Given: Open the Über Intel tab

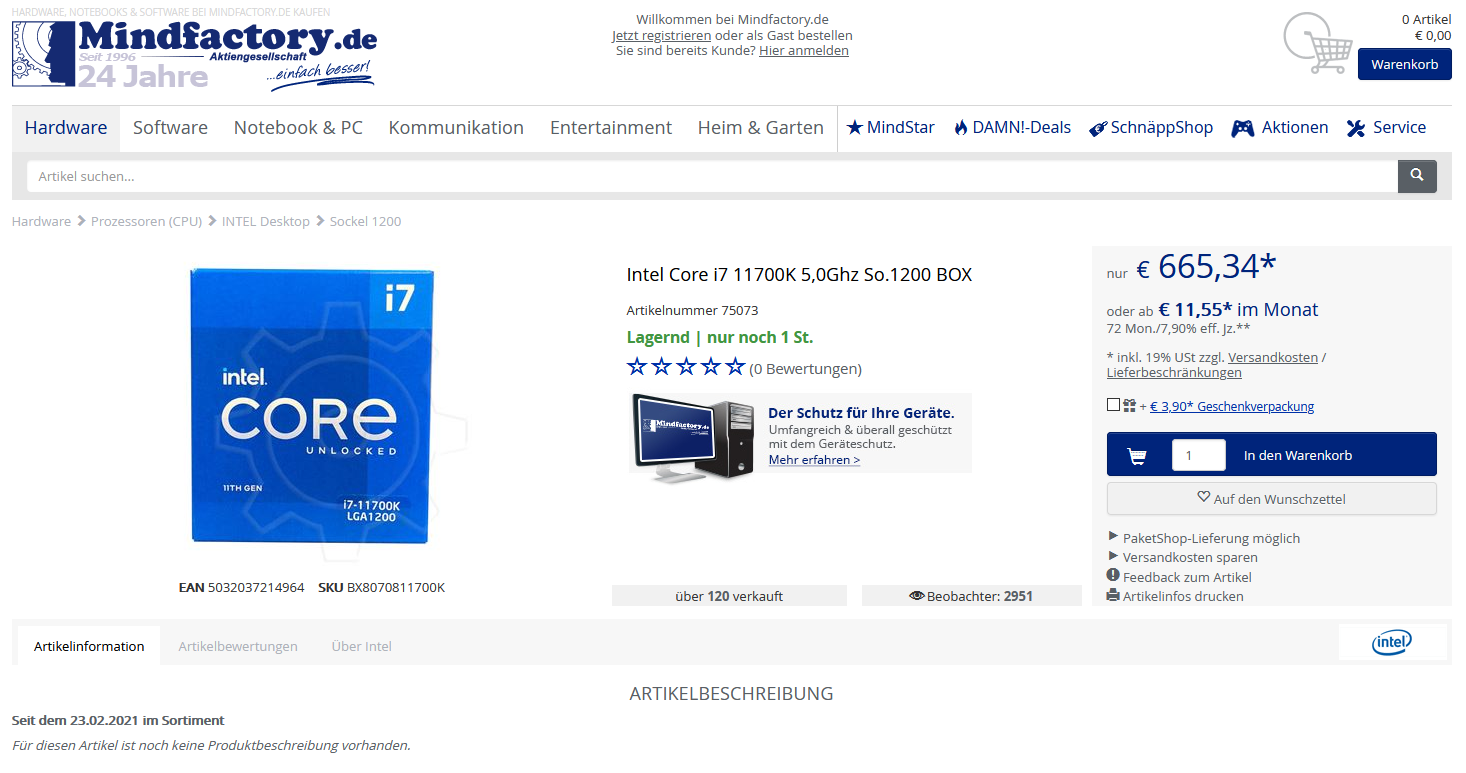Looking at the screenshot, I should 361,646.
